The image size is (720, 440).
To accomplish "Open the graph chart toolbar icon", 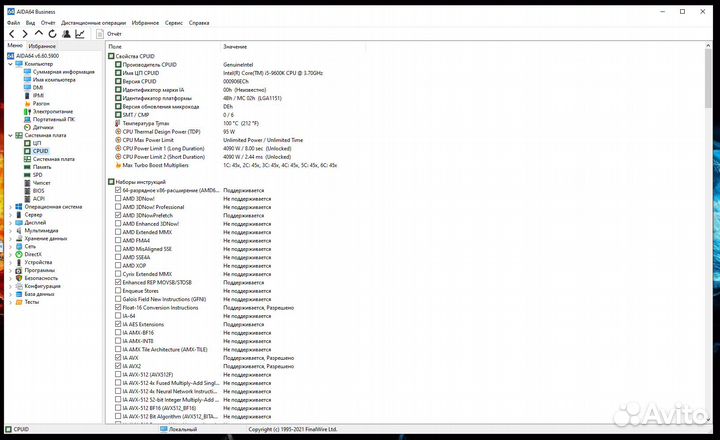I will point(80,34).
